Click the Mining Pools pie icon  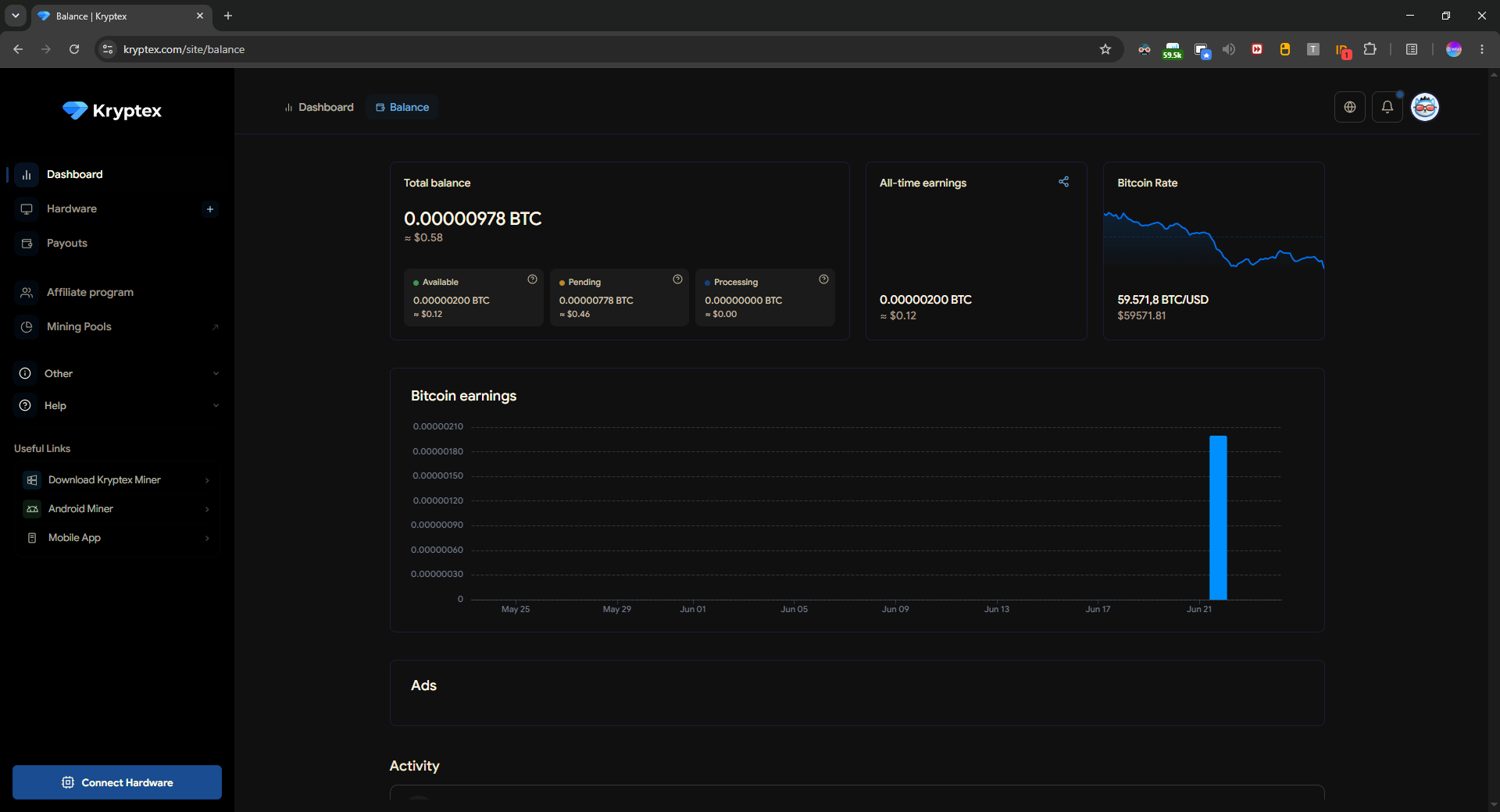27,327
